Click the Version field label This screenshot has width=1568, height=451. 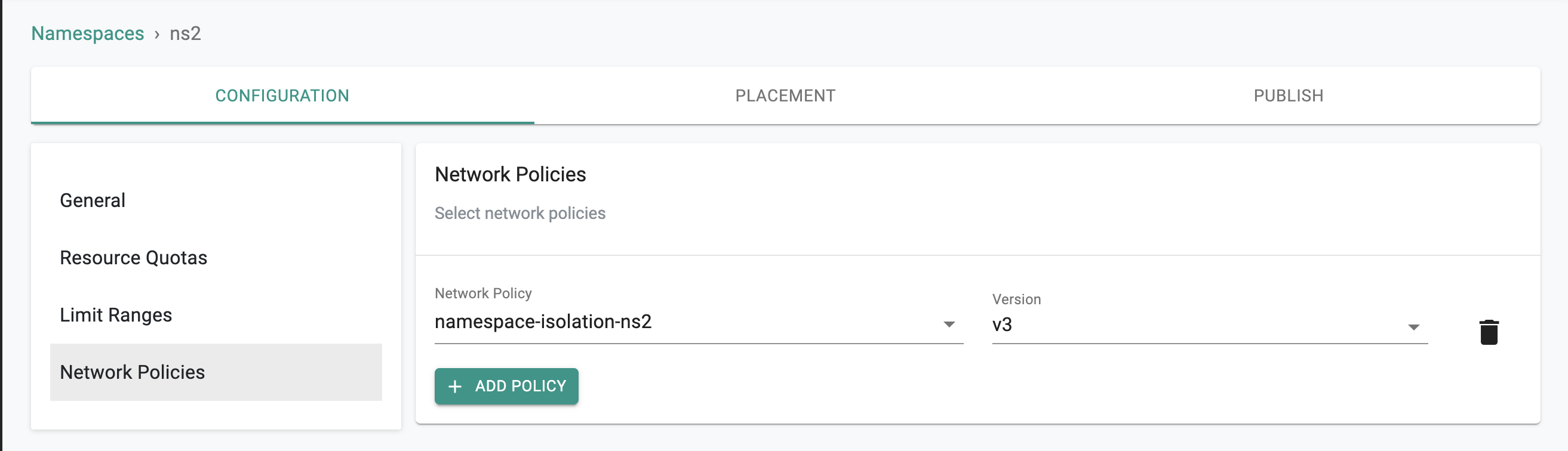click(x=1016, y=299)
